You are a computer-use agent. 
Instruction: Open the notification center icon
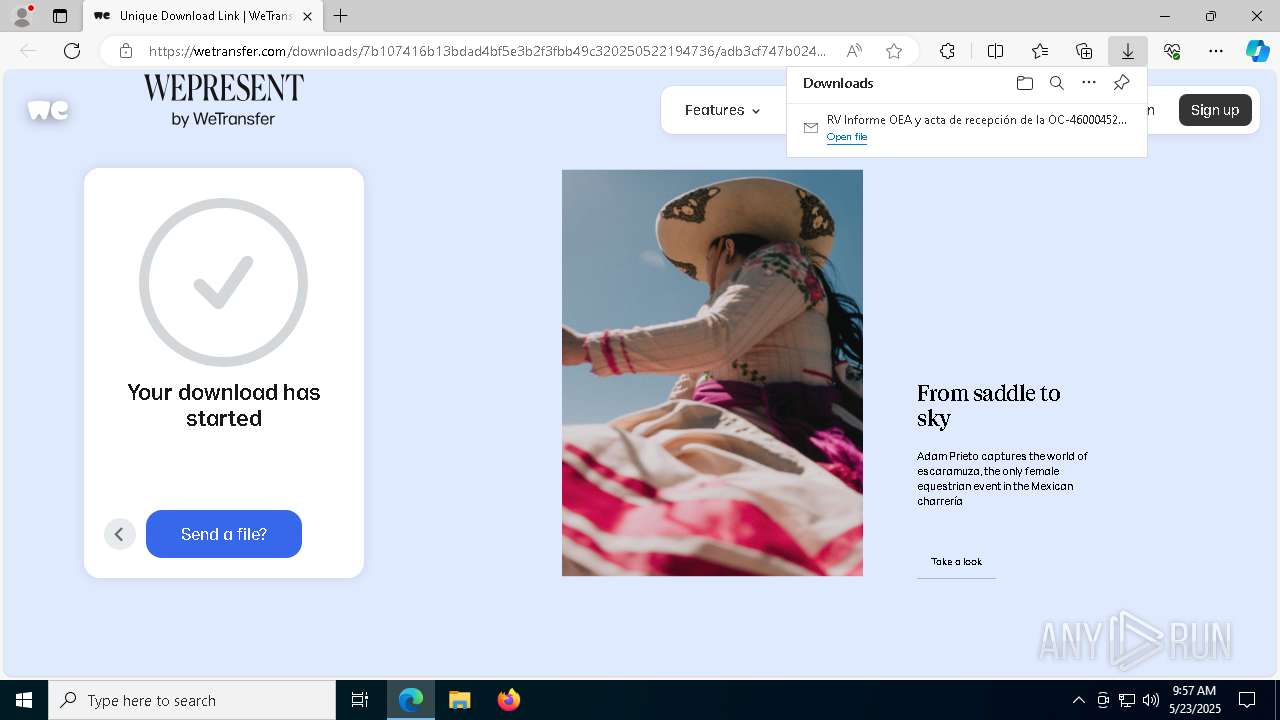[1247, 700]
